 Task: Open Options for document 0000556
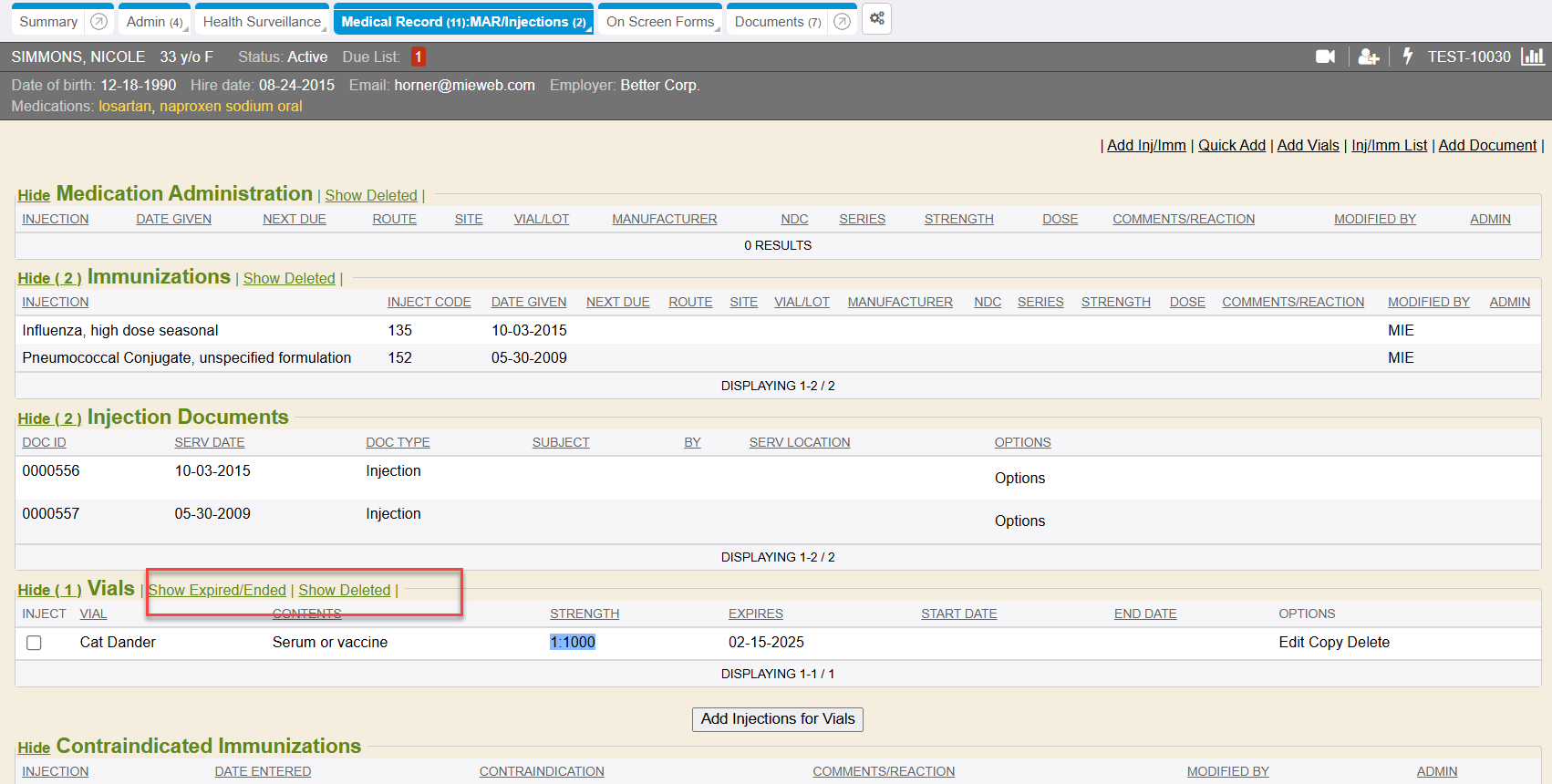coord(1019,478)
